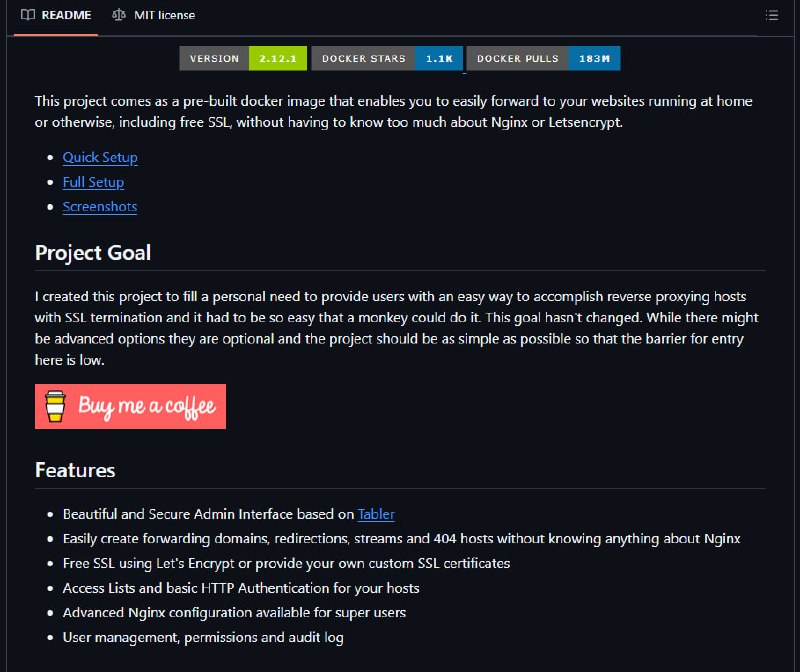This screenshot has width=800, height=672.
Task: Click the Version 2.12.1 badge
Action: 243,58
